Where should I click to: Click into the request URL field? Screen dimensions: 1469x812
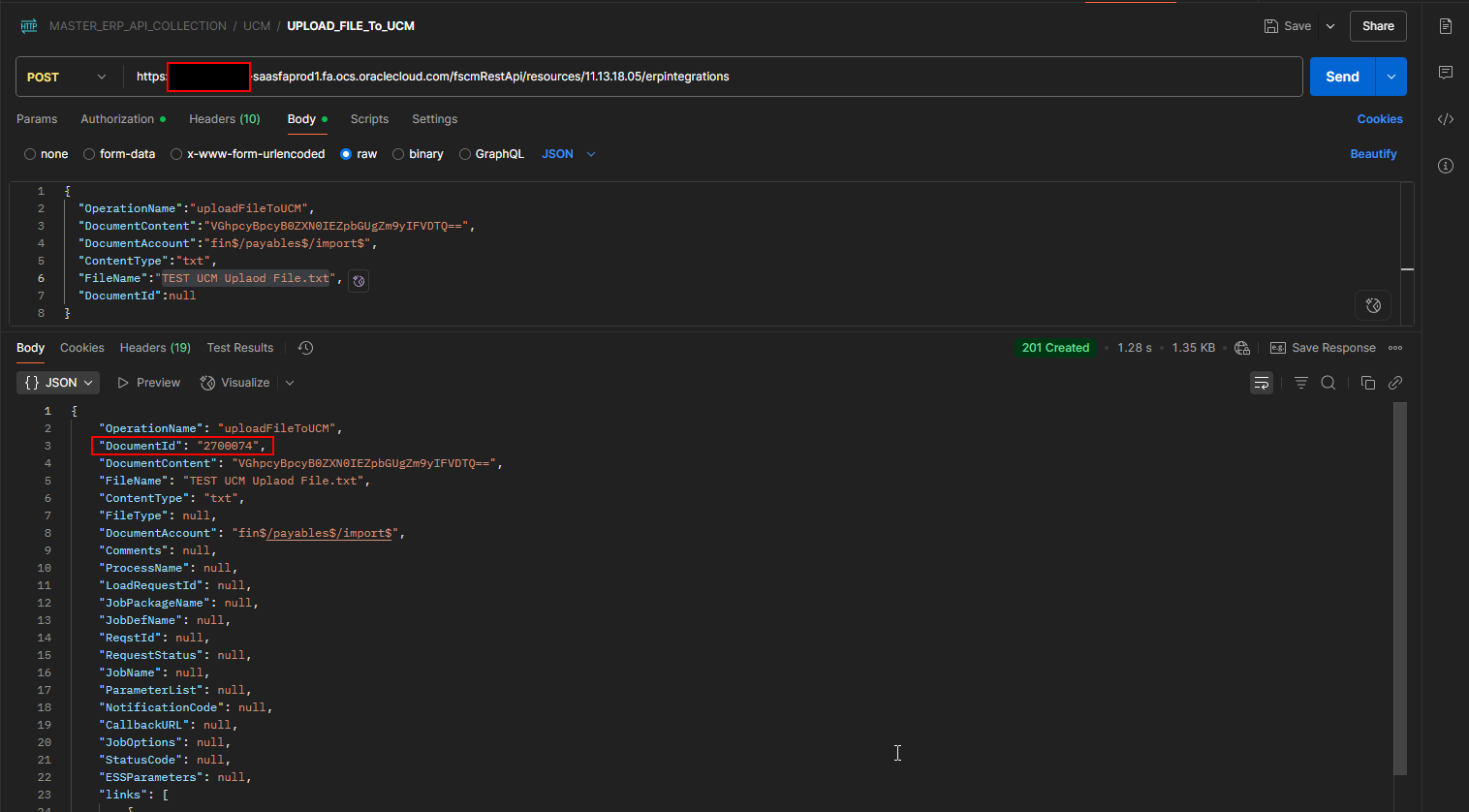click(x=712, y=77)
